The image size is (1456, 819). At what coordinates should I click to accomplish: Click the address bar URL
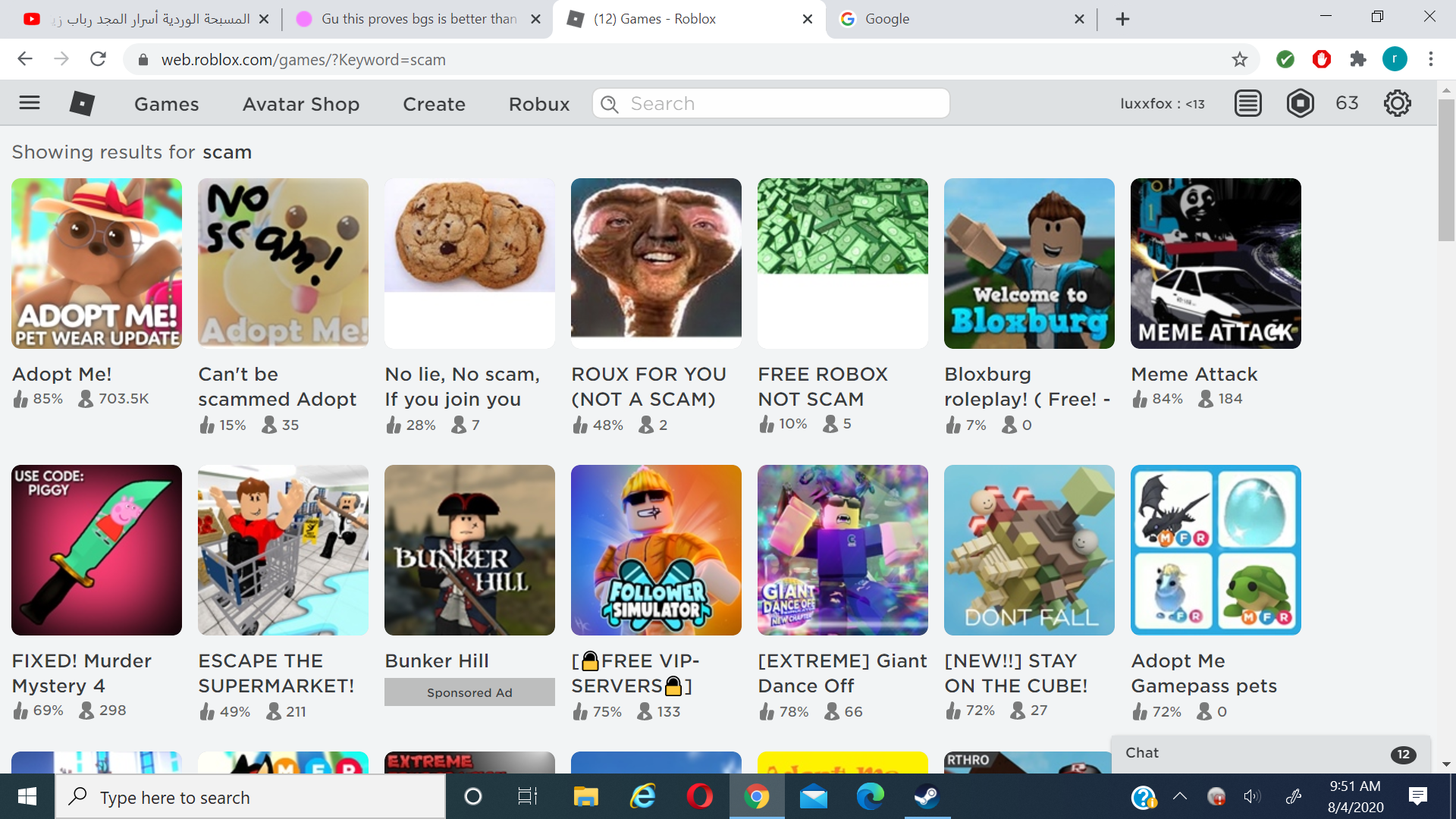point(303,60)
